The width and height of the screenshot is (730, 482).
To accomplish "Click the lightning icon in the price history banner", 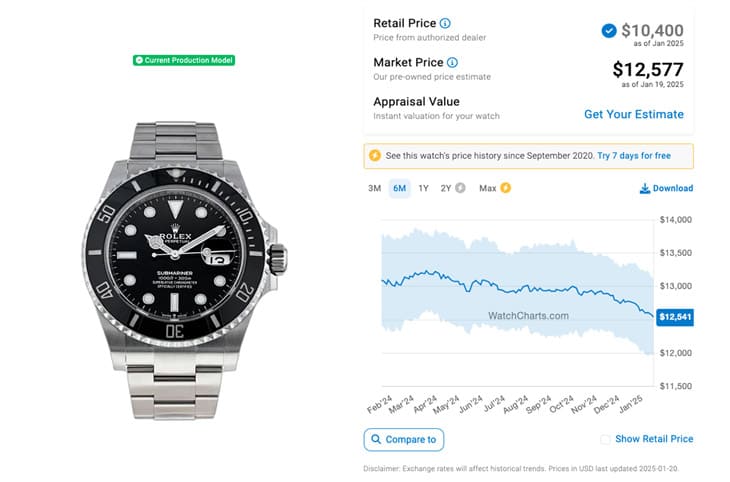I will 375,156.
